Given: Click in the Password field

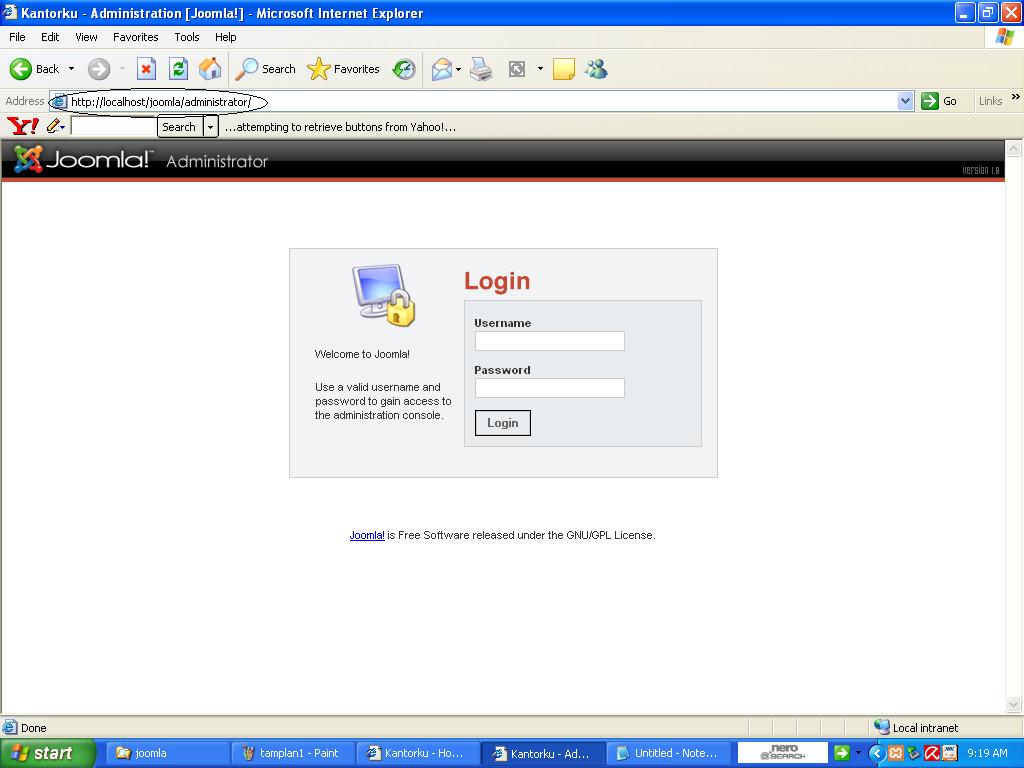Looking at the screenshot, I should coord(549,388).
